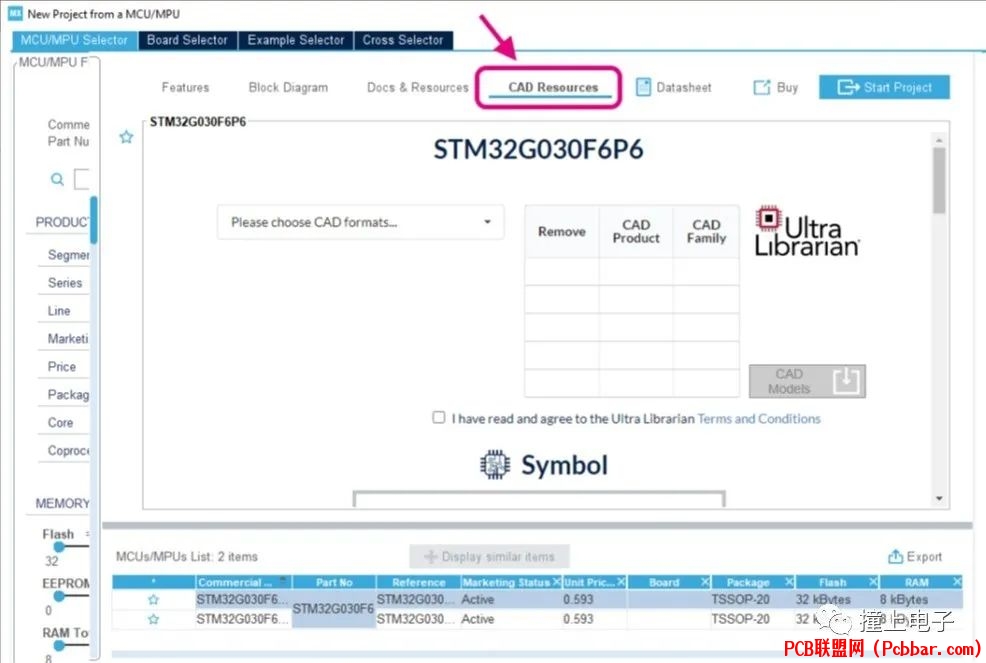Click the Remove column header in CAD table
Screen dimensions: 986x663
pos(562,231)
